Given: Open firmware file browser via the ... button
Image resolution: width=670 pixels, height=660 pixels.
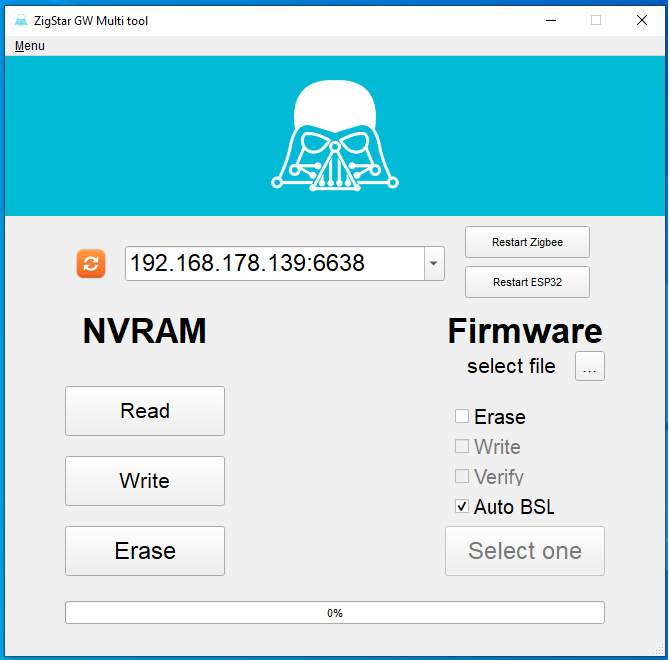Looking at the screenshot, I should point(590,366).
